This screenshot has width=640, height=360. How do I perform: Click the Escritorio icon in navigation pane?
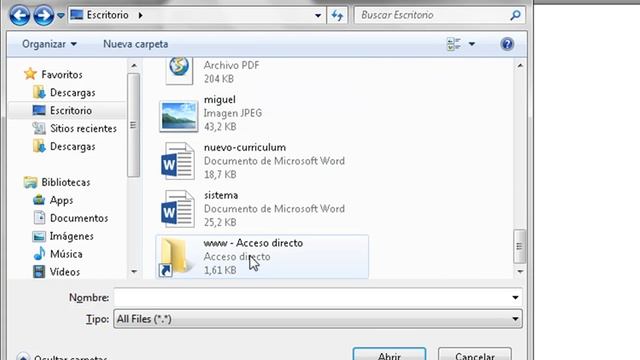point(39,110)
